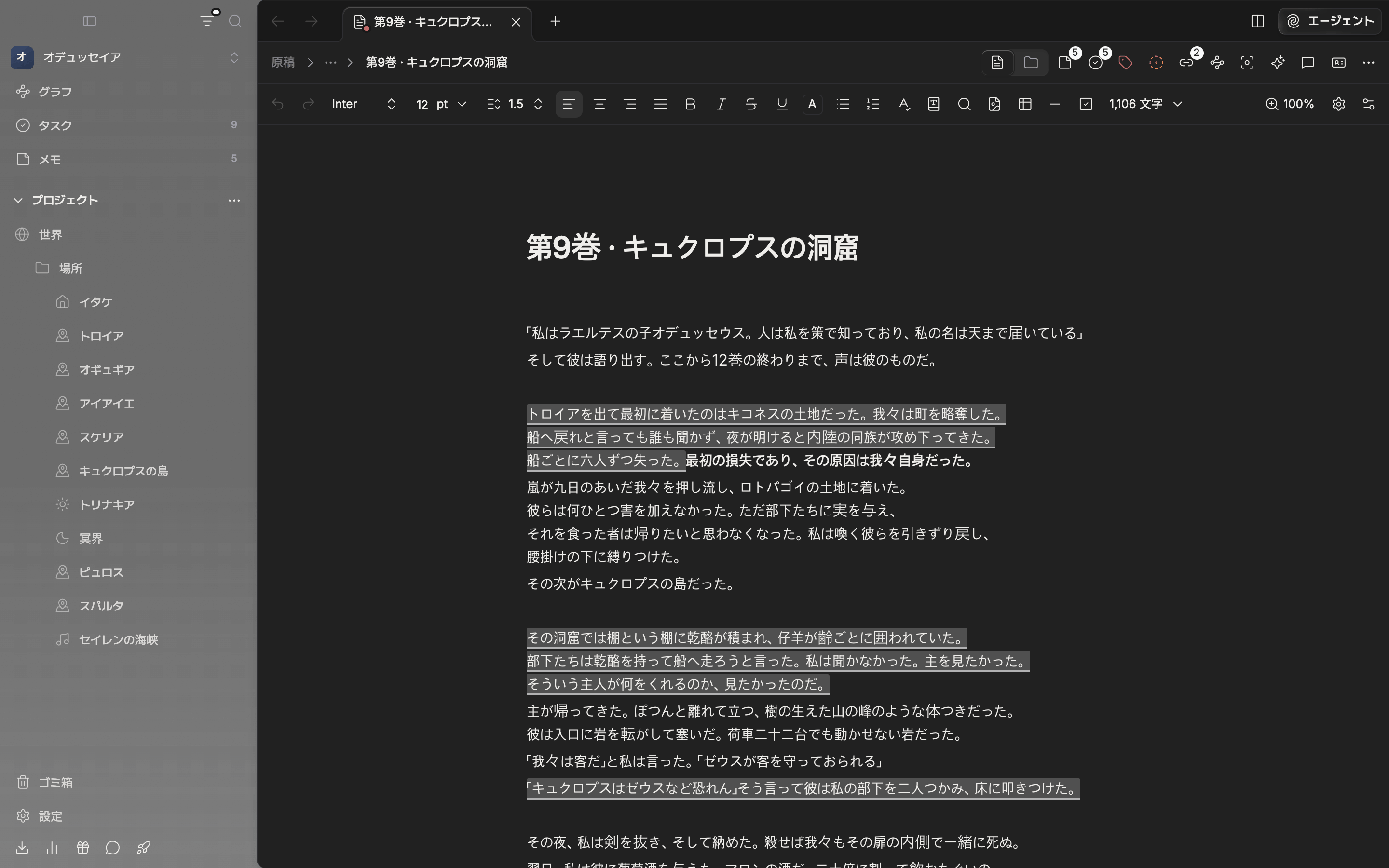Insert a numbered list
The image size is (1389, 868).
[873, 104]
